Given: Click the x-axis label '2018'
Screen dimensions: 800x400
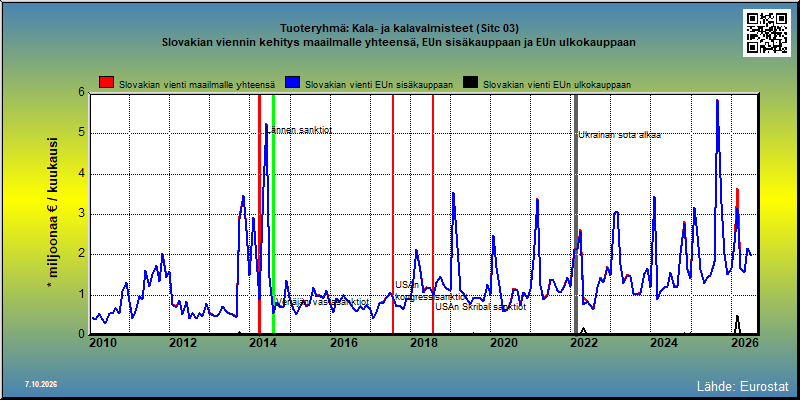Looking at the screenshot, I should point(423,343).
